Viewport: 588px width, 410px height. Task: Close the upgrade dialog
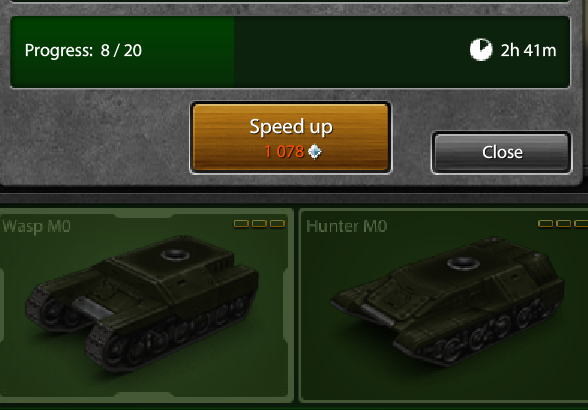(x=501, y=152)
